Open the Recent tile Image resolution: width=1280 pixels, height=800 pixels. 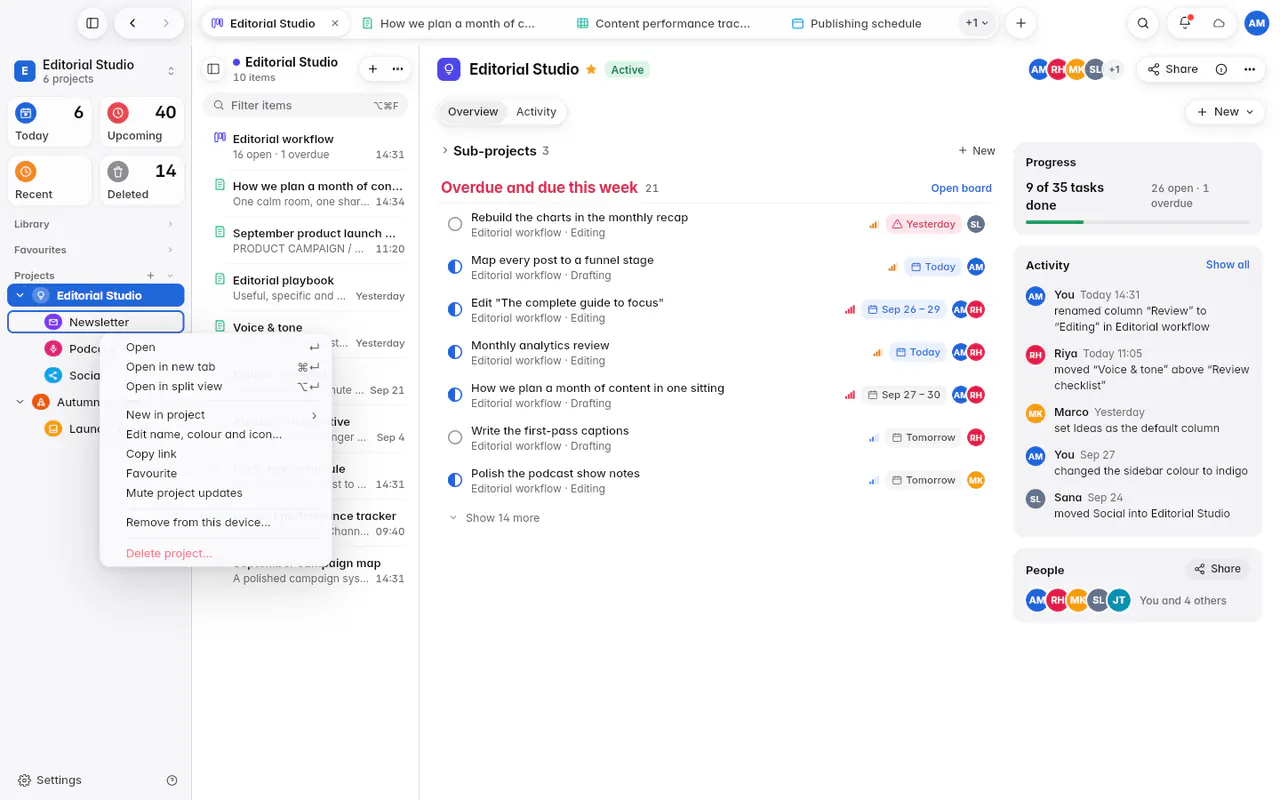pos(50,181)
